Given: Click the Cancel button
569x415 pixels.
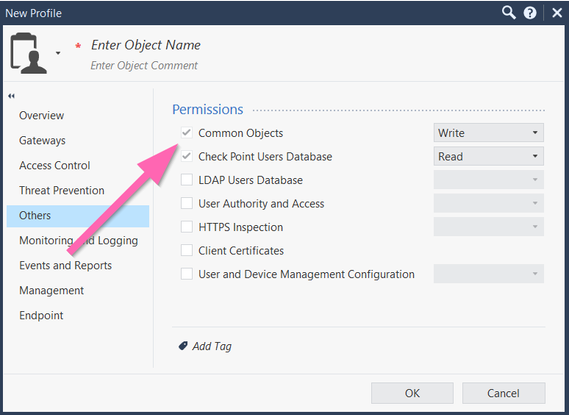Looking at the screenshot, I should pyautogui.click(x=503, y=393).
